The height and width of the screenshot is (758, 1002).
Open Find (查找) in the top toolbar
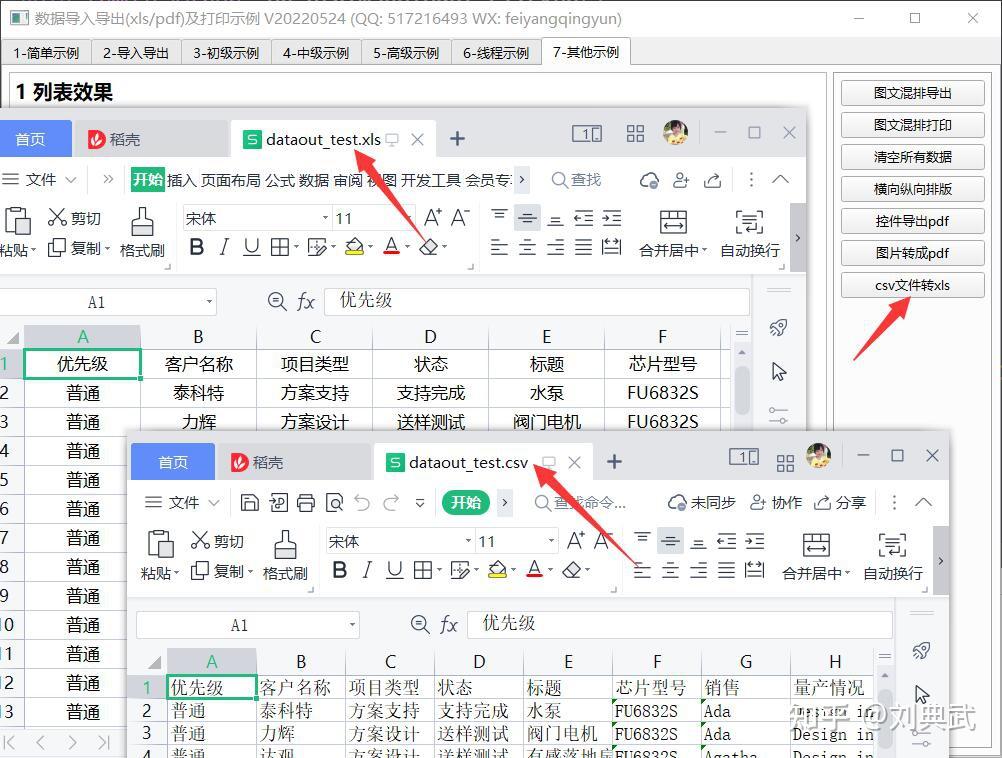coord(577,179)
